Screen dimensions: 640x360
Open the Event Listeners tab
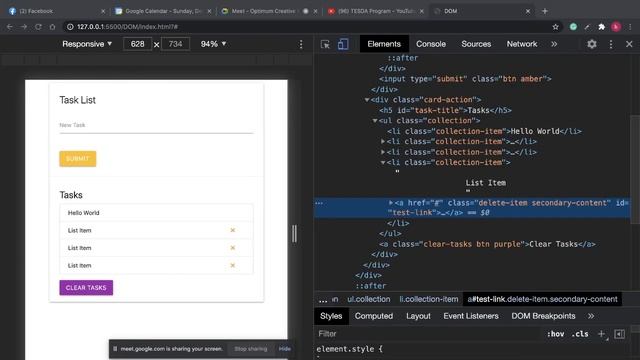point(471,316)
